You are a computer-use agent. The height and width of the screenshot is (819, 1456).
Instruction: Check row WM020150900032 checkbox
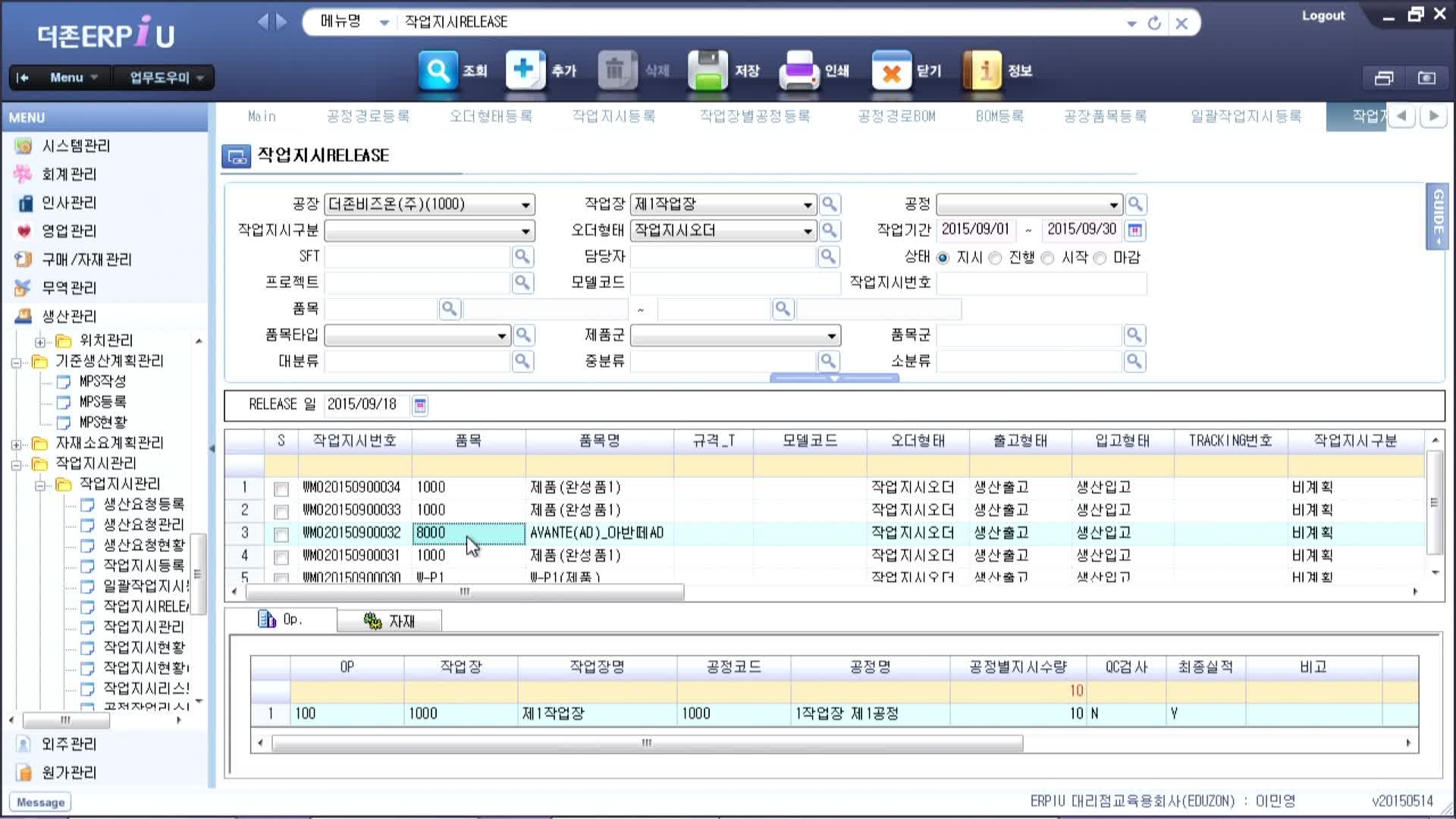pos(281,535)
